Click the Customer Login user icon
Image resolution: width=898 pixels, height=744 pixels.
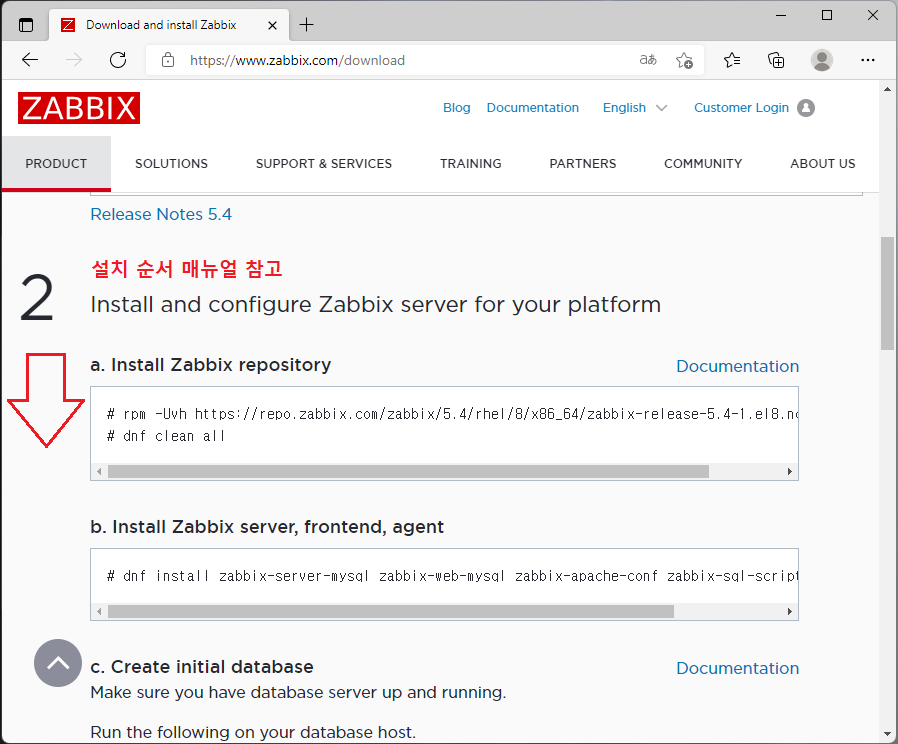pyautogui.click(x=806, y=108)
